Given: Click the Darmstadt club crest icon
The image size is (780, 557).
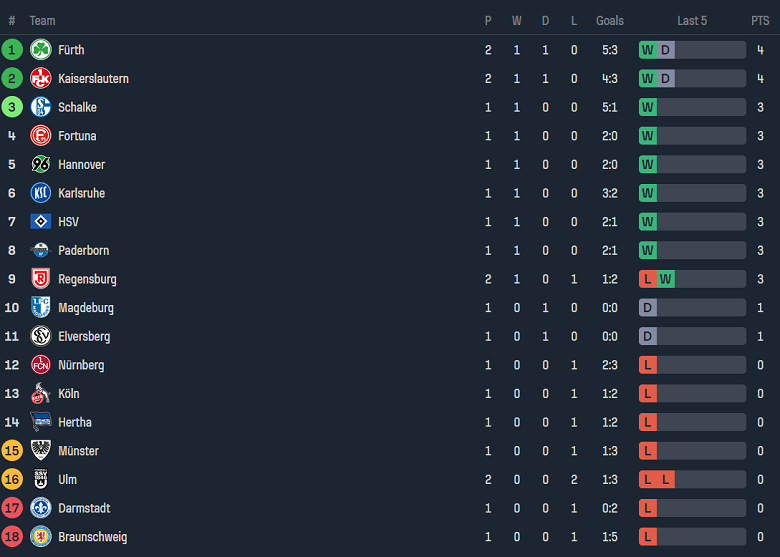Looking at the screenshot, I should (x=41, y=508).
